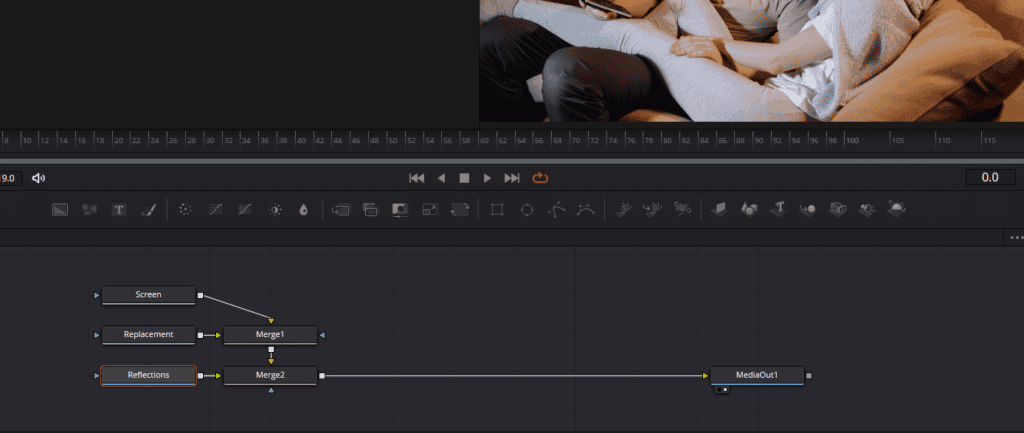Add a Fast Noise node from the toolbar
The image size is (1024, 433).
(x=89, y=210)
